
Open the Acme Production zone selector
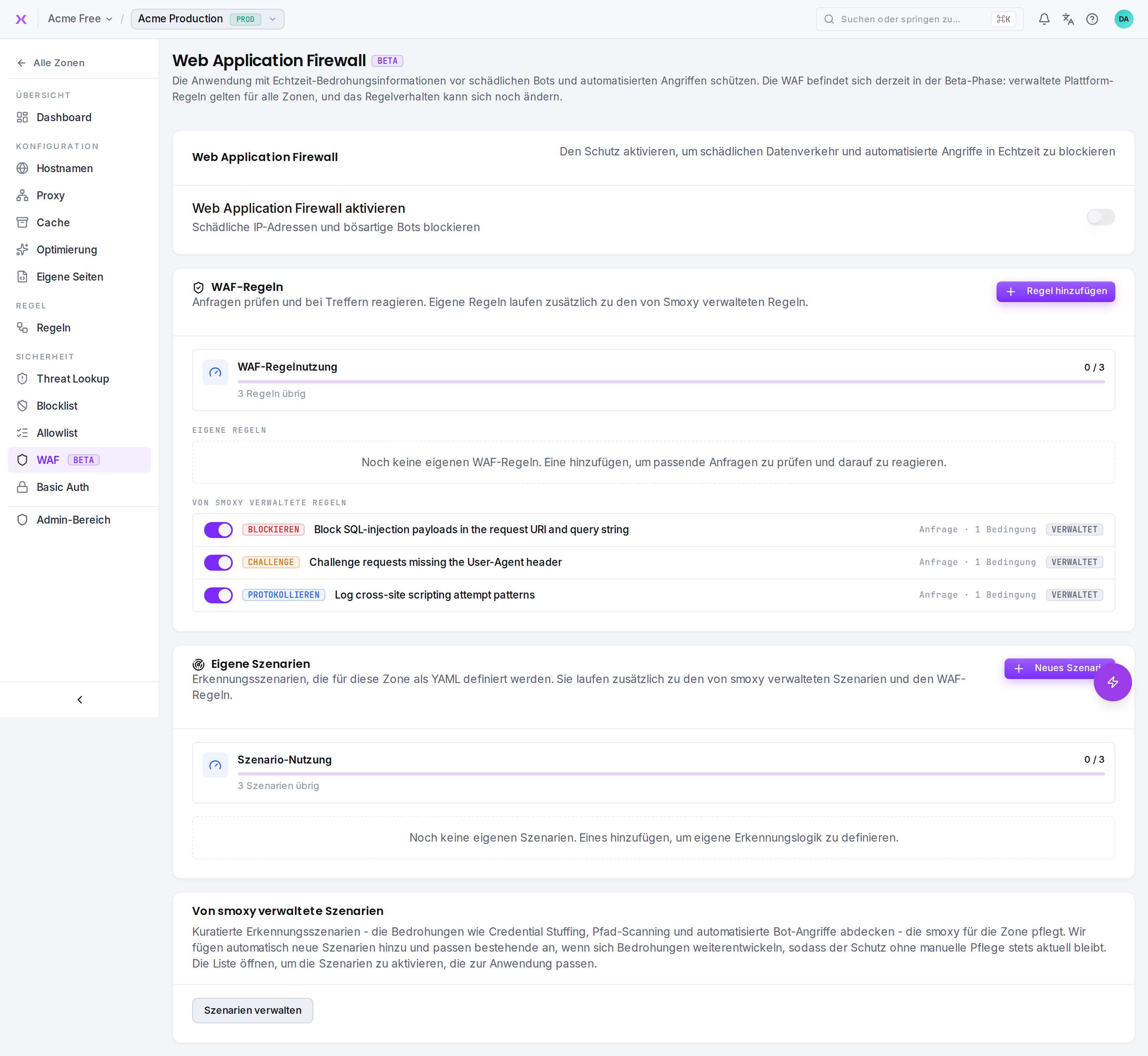[208, 19]
